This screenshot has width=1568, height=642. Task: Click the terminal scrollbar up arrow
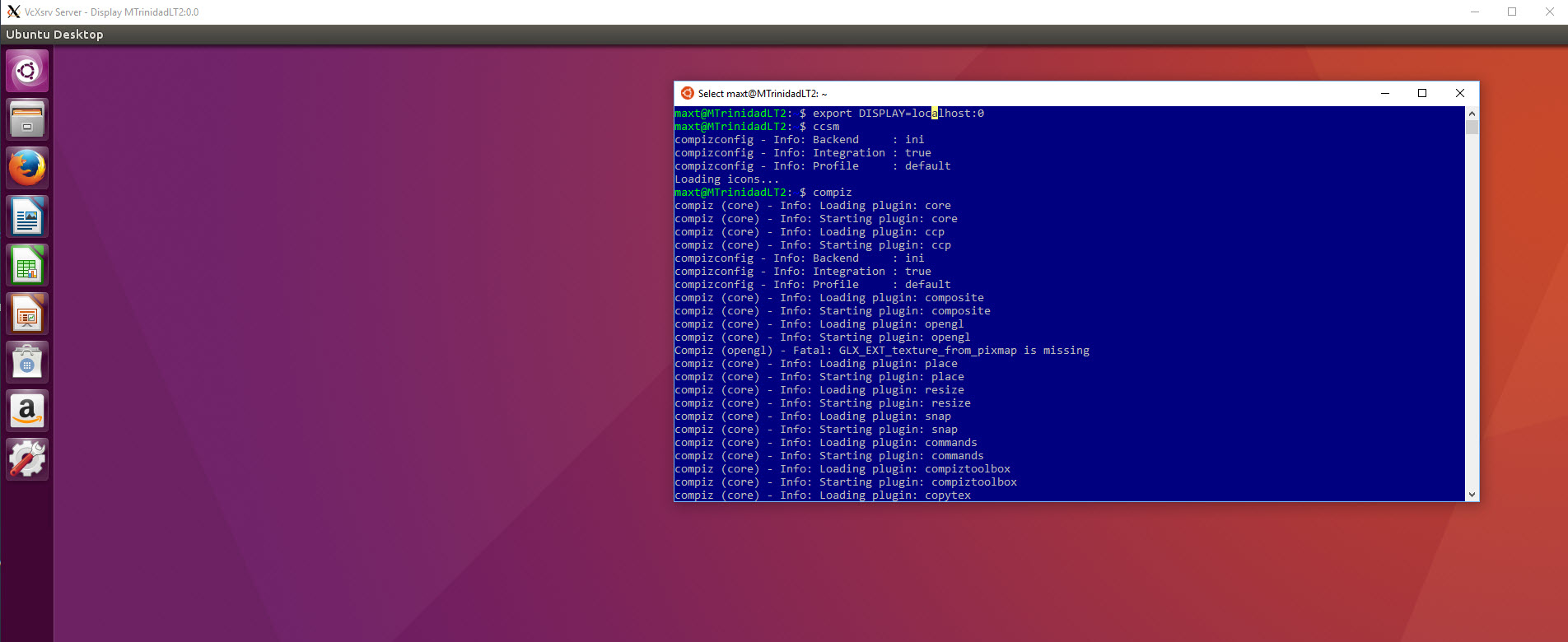click(1472, 113)
